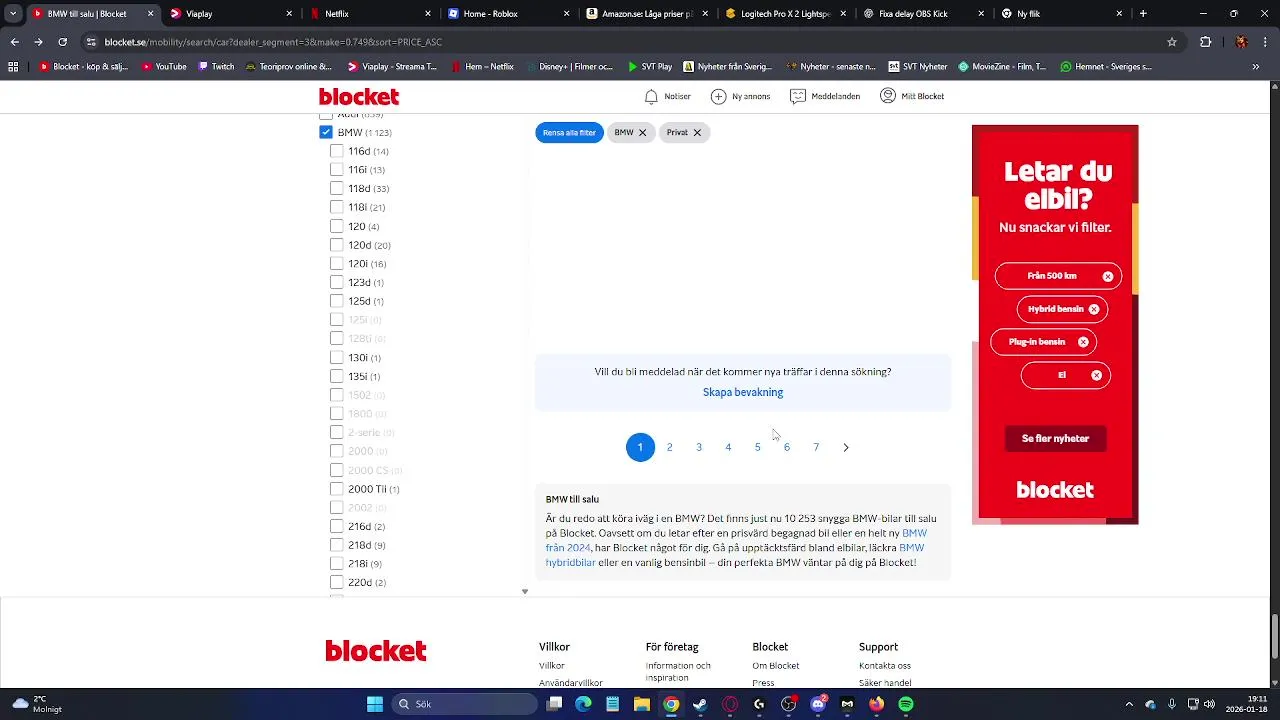The image size is (1280, 720).
Task: Open Kontakta oss footer link
Action: [885, 666]
